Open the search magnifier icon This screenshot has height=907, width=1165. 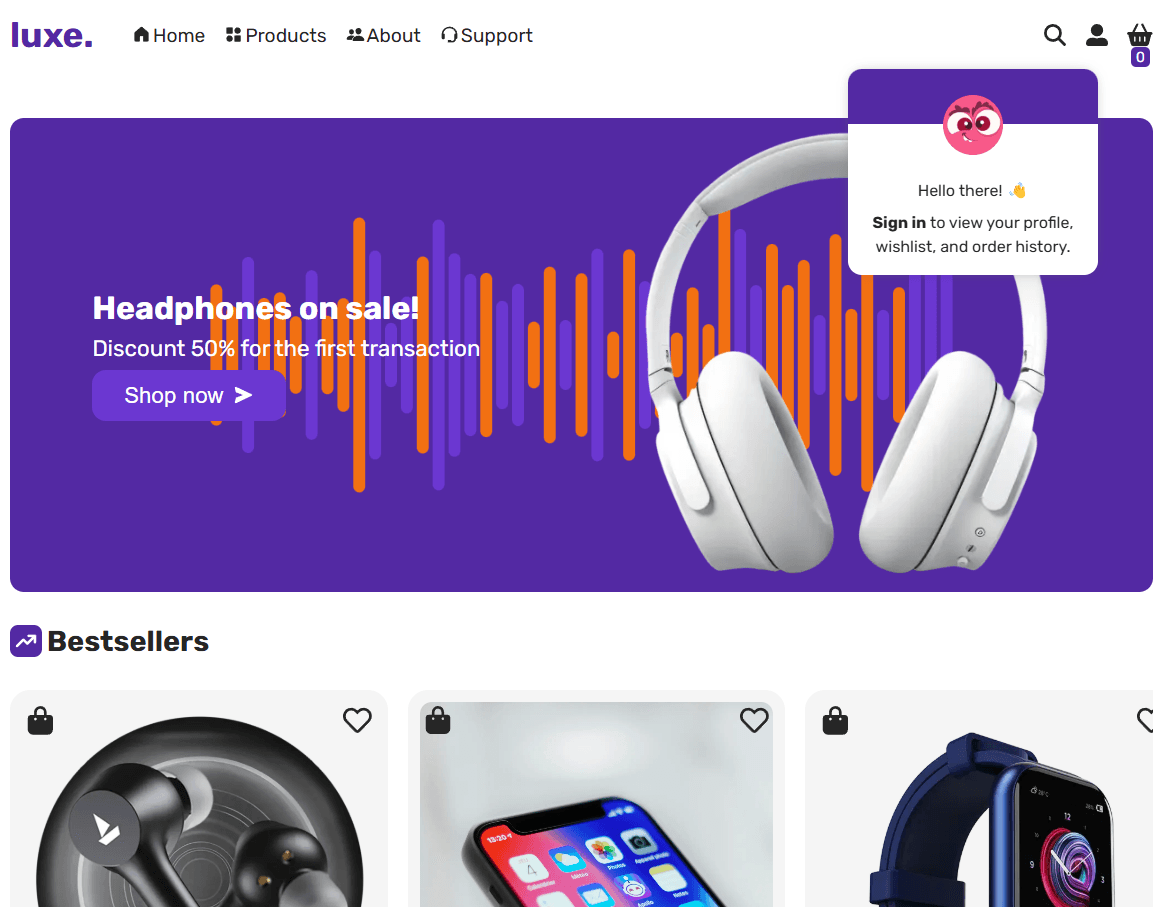(1054, 35)
